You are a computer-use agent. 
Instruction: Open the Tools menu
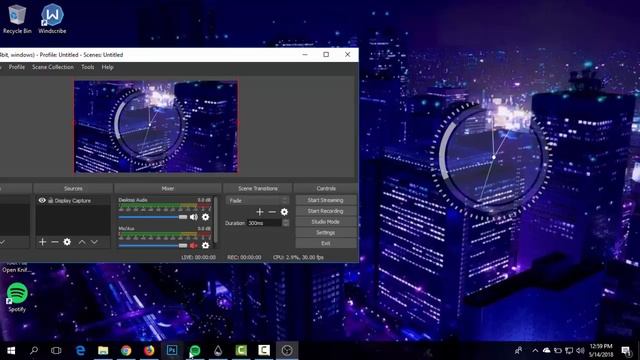tap(87, 67)
